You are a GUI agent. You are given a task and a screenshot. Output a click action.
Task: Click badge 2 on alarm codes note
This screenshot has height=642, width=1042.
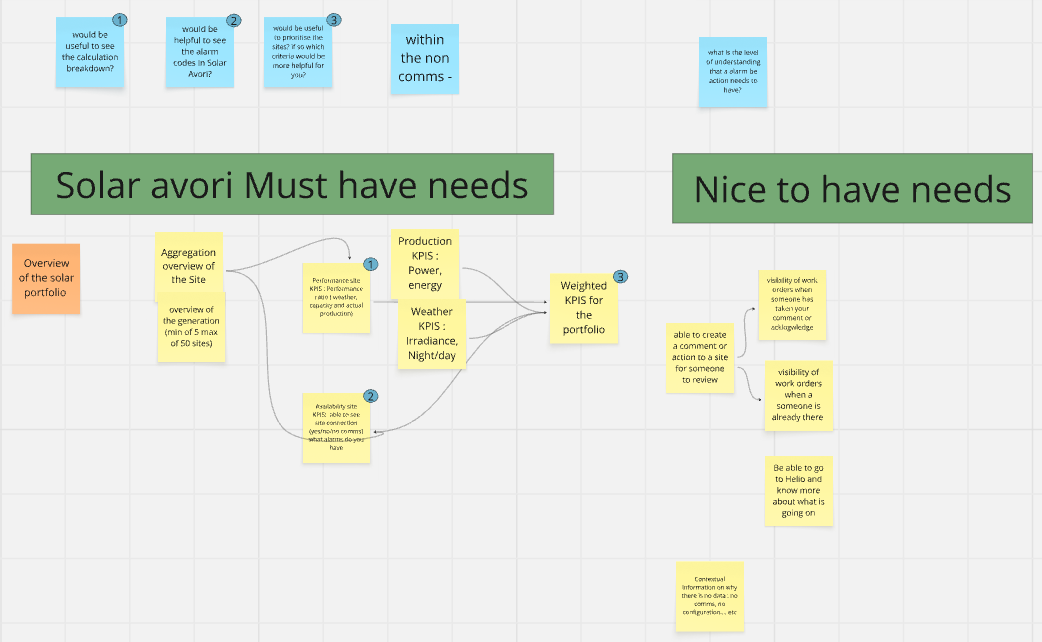(234, 20)
